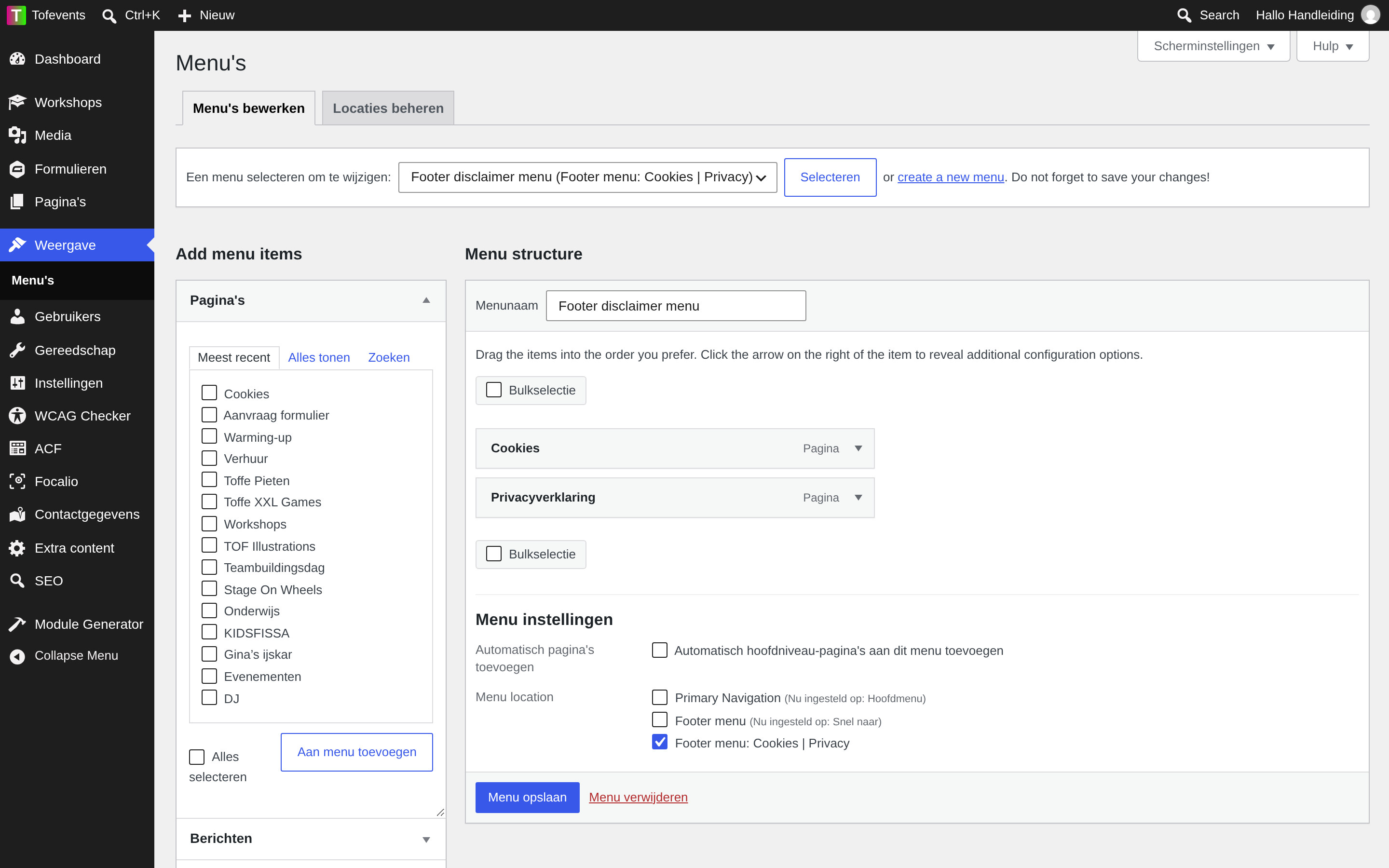Collapse the Pagina's panel

pos(426,300)
